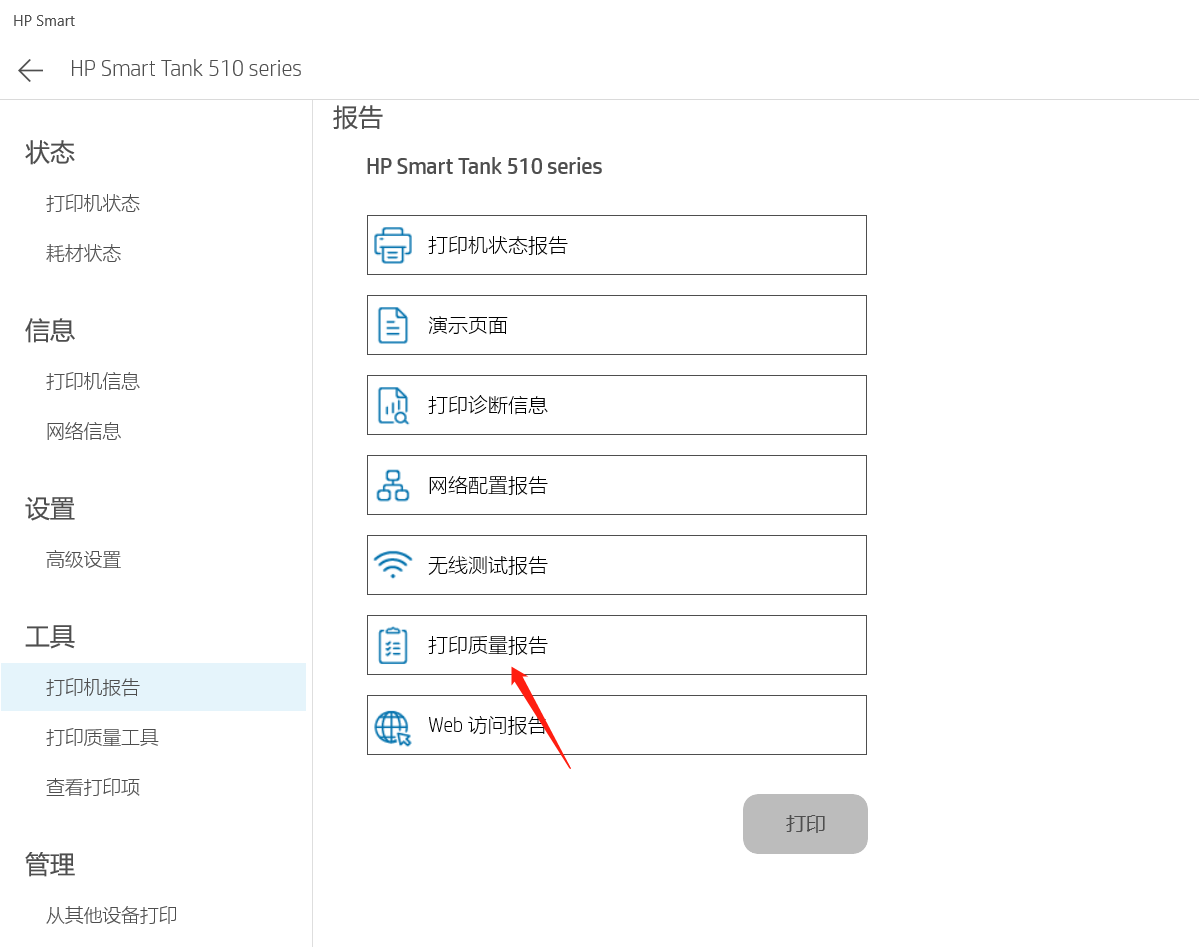Click the back arrow next to HP Smart Tank 510

point(30,69)
